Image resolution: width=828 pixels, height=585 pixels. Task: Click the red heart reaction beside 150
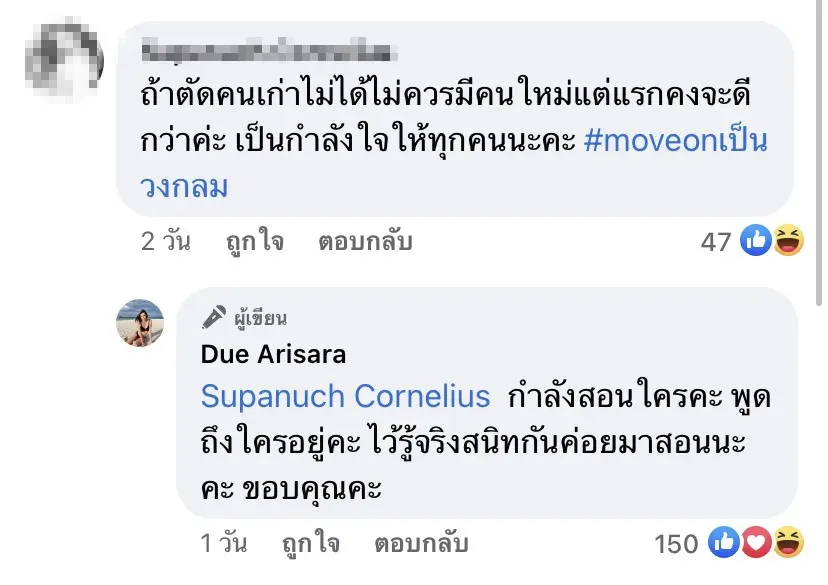click(757, 543)
